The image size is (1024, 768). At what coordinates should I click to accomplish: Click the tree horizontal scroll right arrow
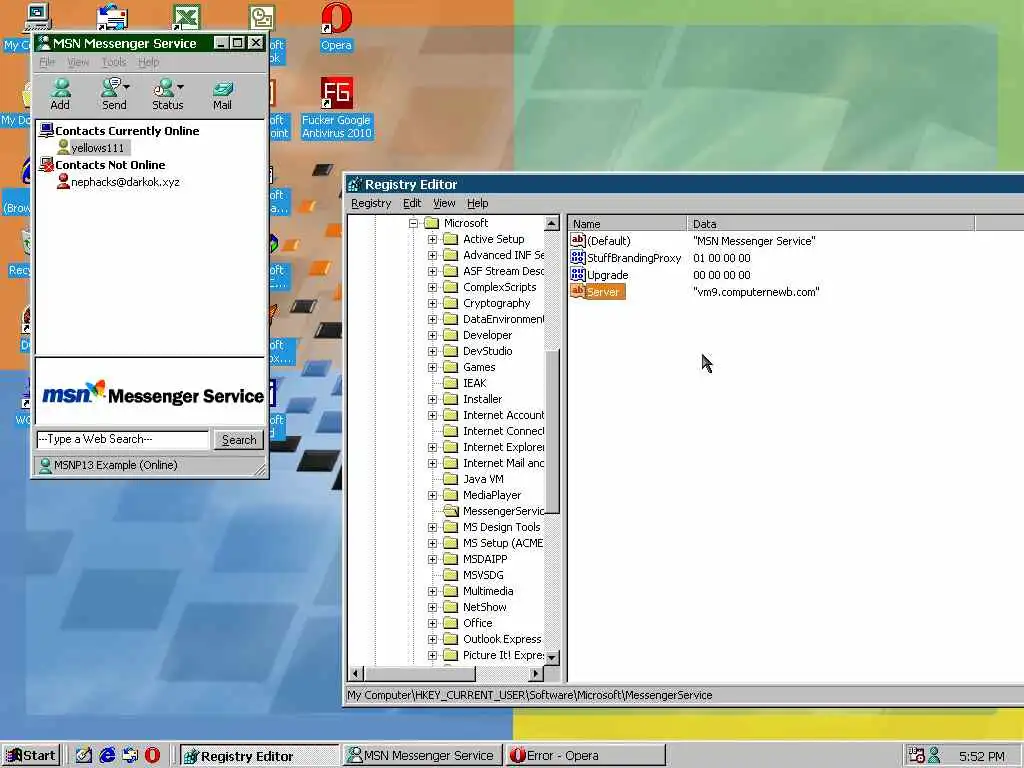(x=536, y=673)
